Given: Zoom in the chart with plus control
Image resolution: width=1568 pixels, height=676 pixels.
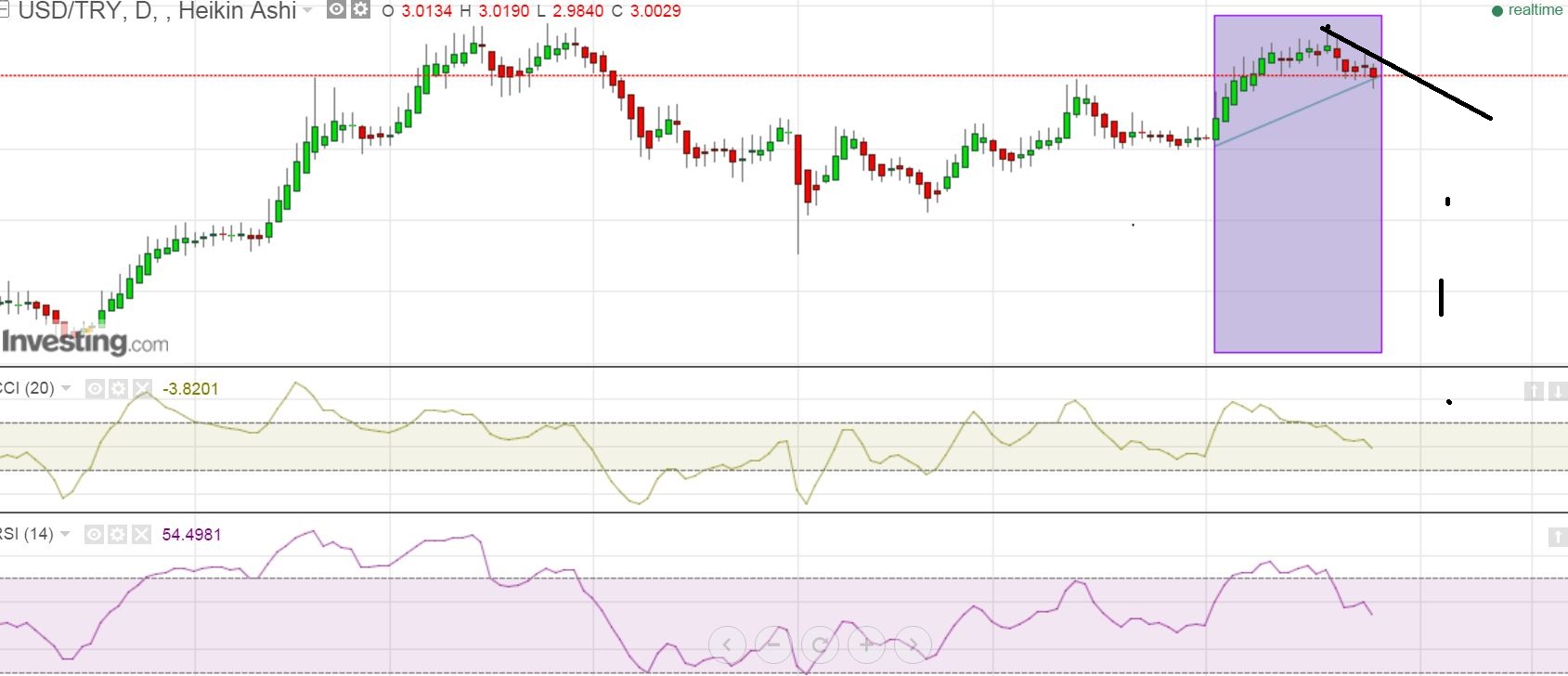Looking at the screenshot, I should 866,644.
